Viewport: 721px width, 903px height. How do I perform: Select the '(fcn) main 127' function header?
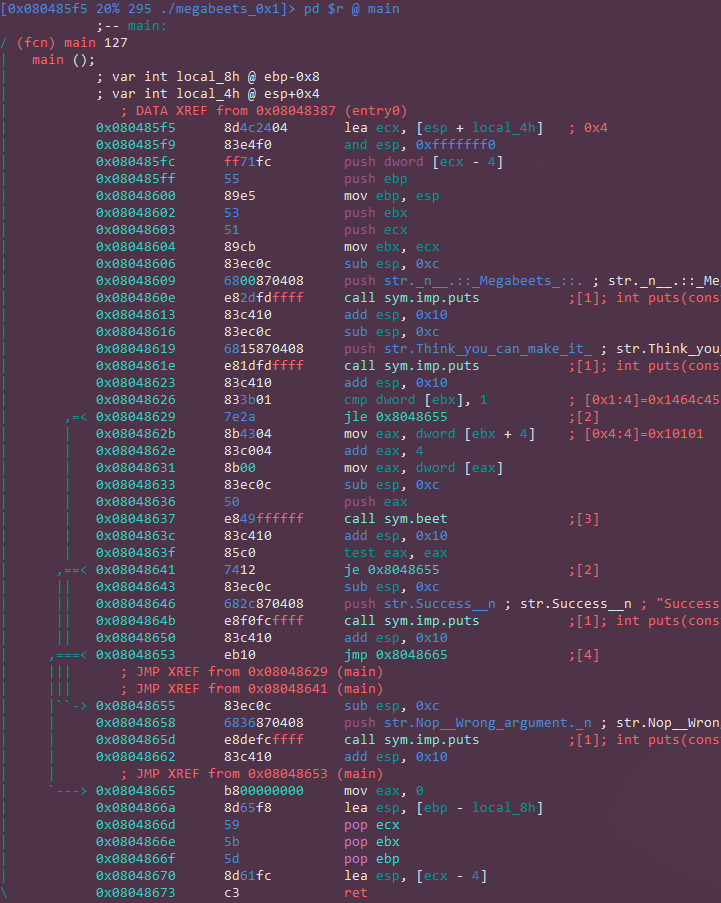(72, 43)
